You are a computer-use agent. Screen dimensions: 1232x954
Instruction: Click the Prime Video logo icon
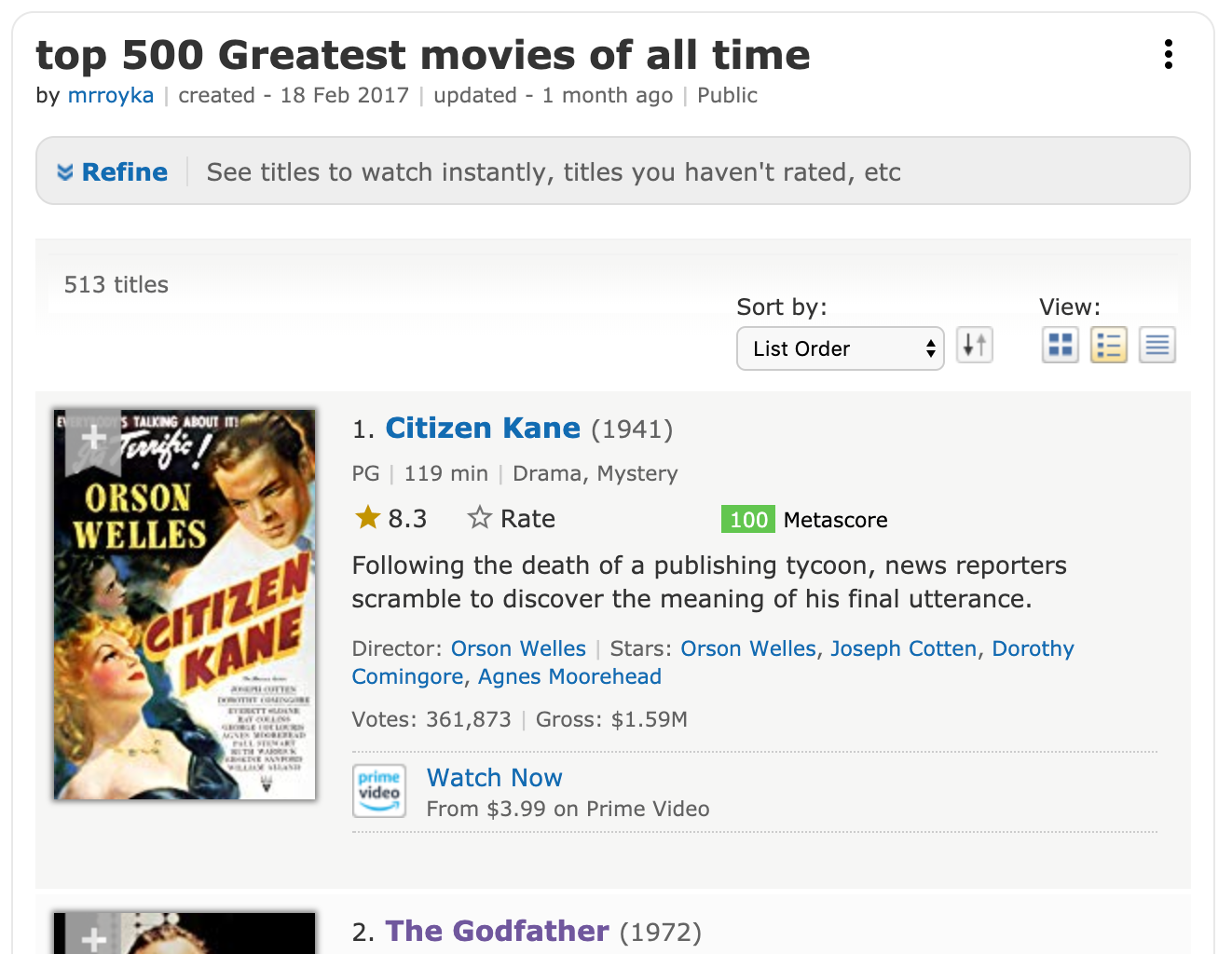379,791
